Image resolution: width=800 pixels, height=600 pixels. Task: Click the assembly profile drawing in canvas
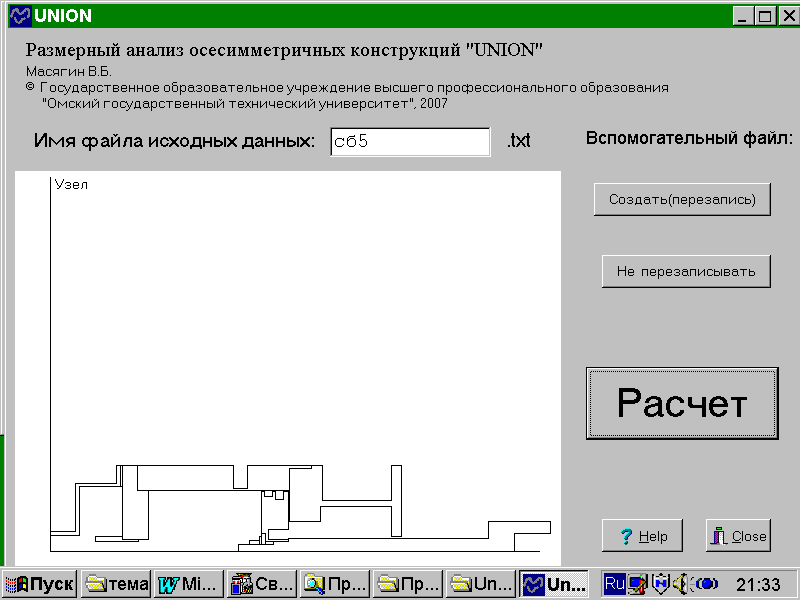pyautogui.click(x=301, y=508)
